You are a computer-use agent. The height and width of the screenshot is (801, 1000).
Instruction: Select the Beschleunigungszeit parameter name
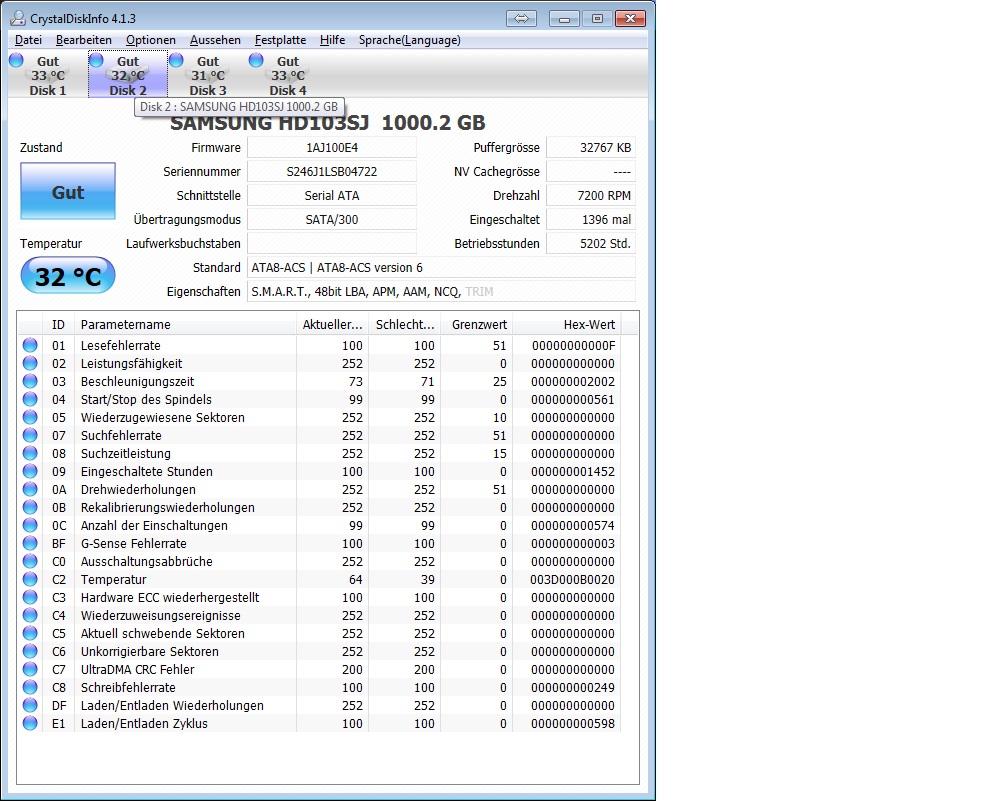[x=137, y=381]
